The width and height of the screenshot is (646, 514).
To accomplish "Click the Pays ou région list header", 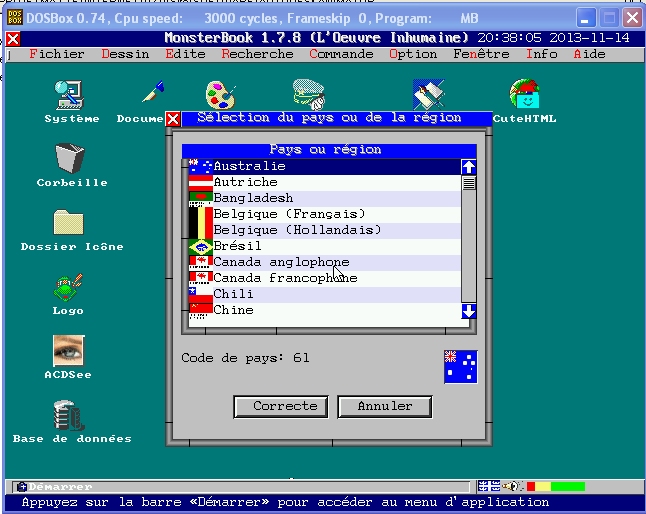I will 329,150.
